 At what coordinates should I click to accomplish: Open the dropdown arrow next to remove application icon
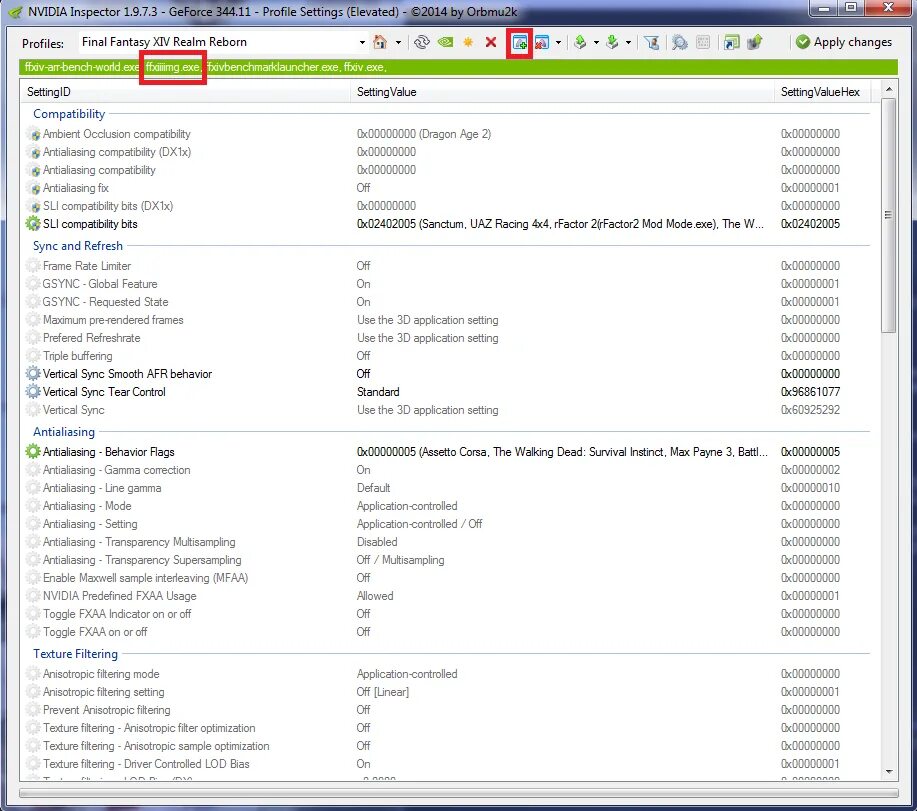pos(558,42)
